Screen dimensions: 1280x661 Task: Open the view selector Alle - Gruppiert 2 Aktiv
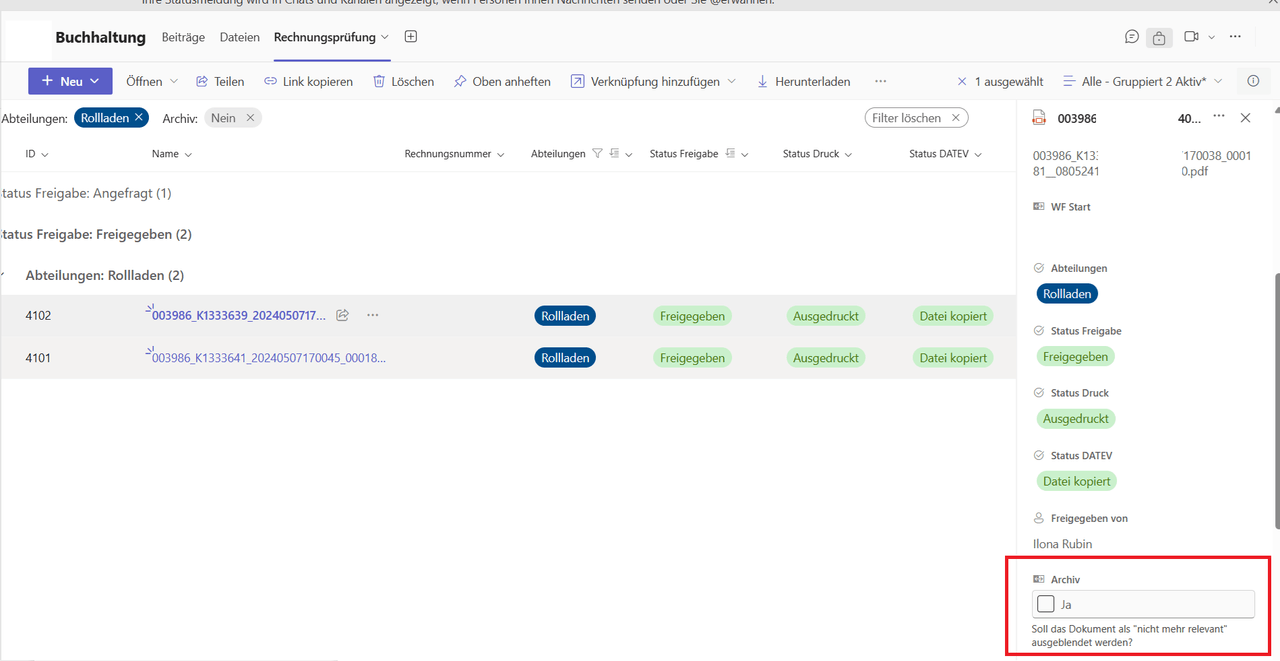[x=1143, y=82]
